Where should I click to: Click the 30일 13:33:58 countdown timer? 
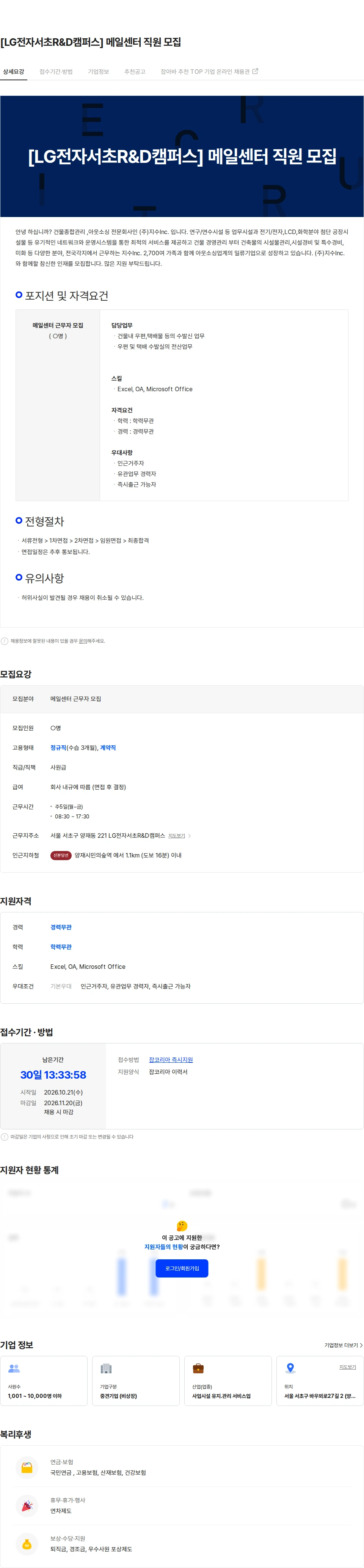click(x=53, y=1075)
